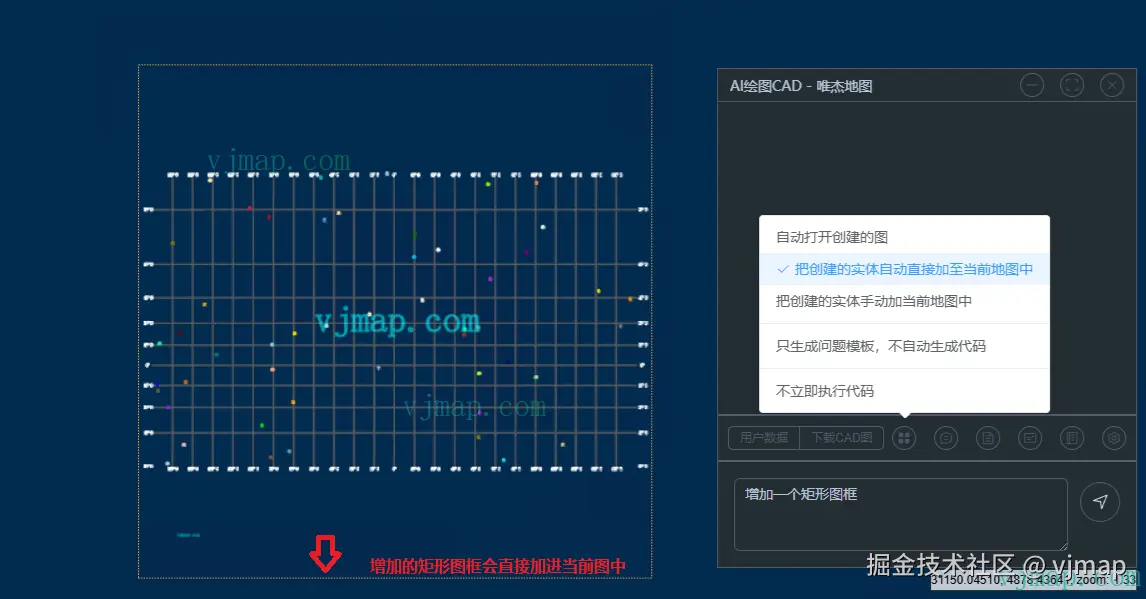
Task: Click the message card icon in toolbar
Action: point(1030,438)
